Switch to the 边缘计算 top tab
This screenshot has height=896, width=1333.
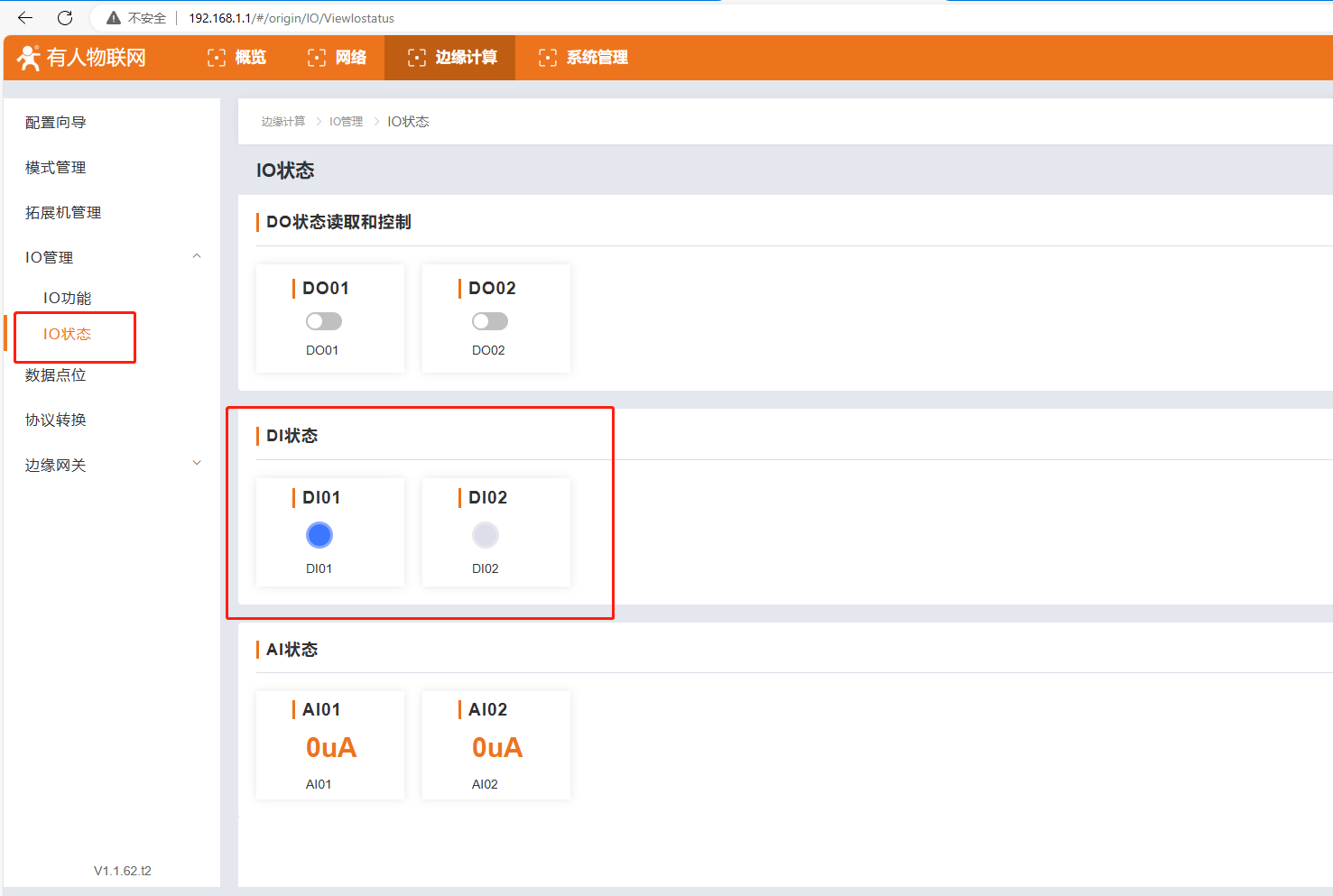click(450, 58)
